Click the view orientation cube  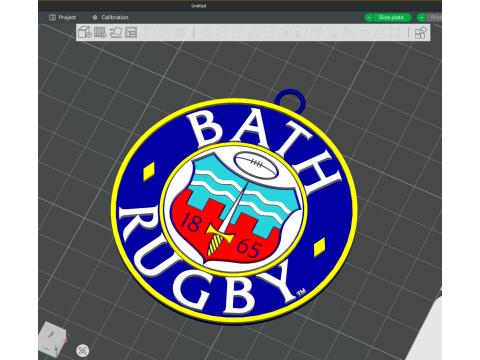click(x=53, y=338)
